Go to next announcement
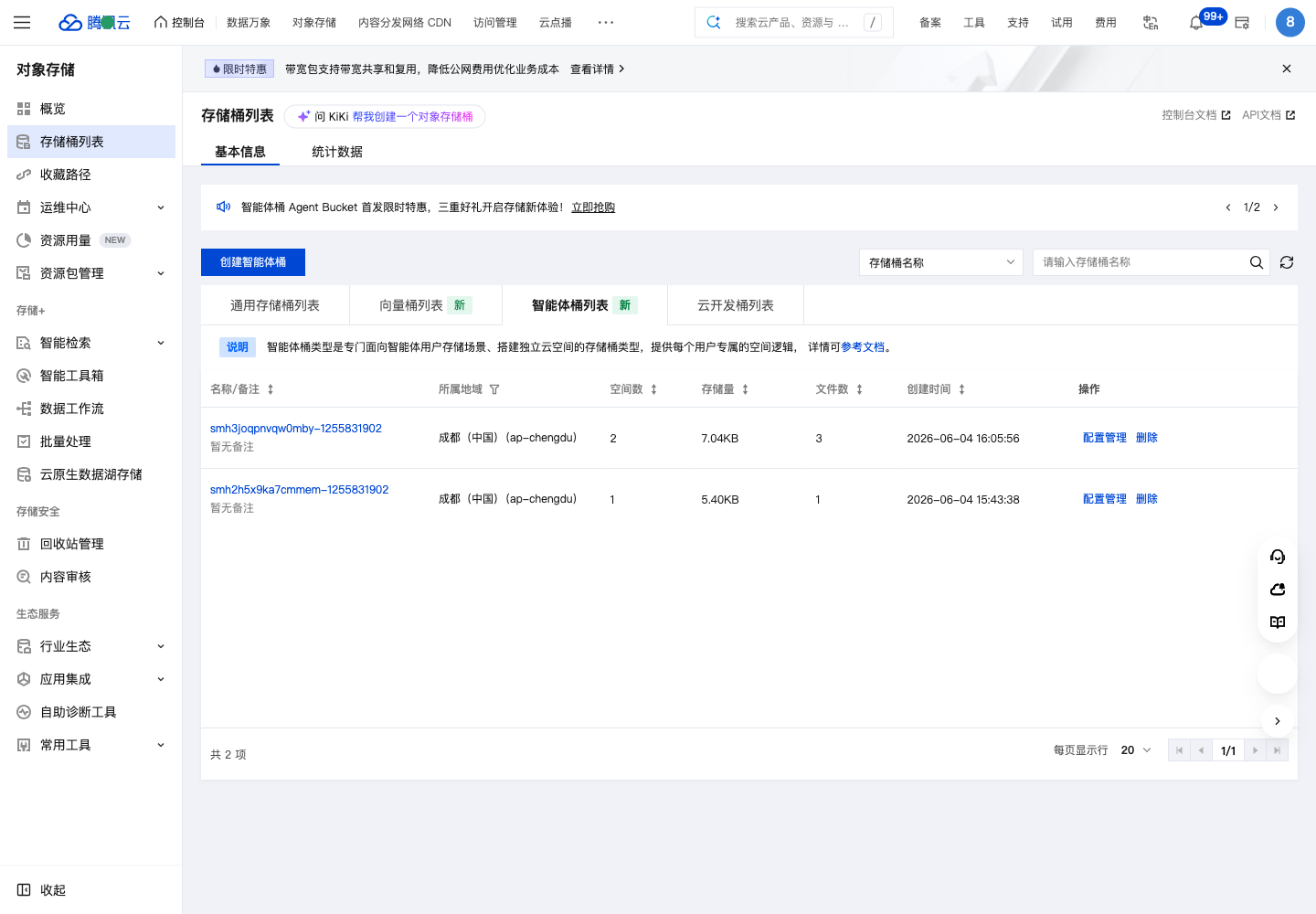Image resolution: width=1316 pixels, height=914 pixels. [x=1276, y=207]
